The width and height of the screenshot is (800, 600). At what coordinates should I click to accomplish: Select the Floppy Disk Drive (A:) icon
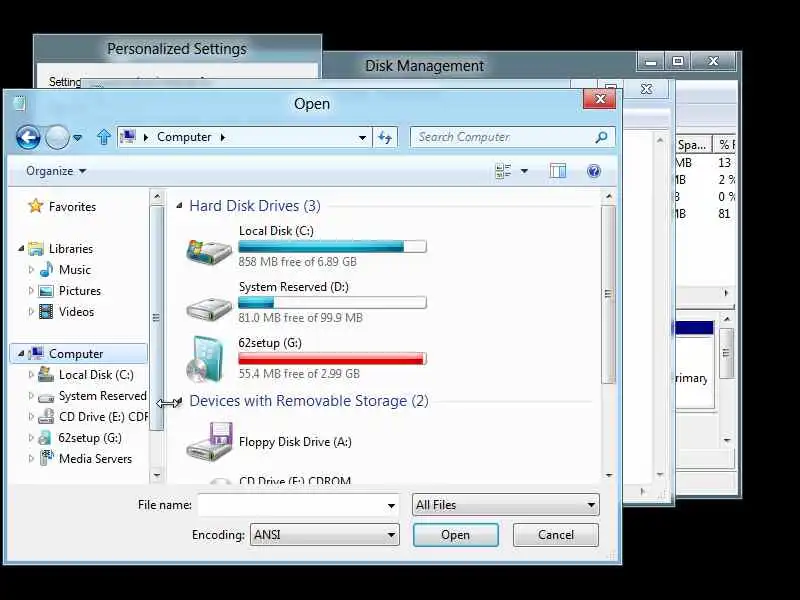210,442
